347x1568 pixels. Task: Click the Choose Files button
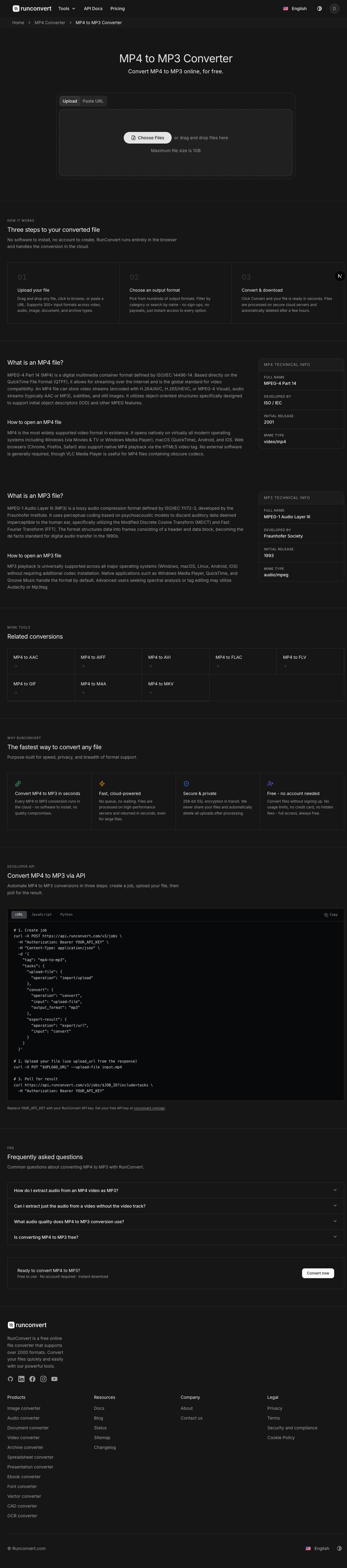(147, 137)
